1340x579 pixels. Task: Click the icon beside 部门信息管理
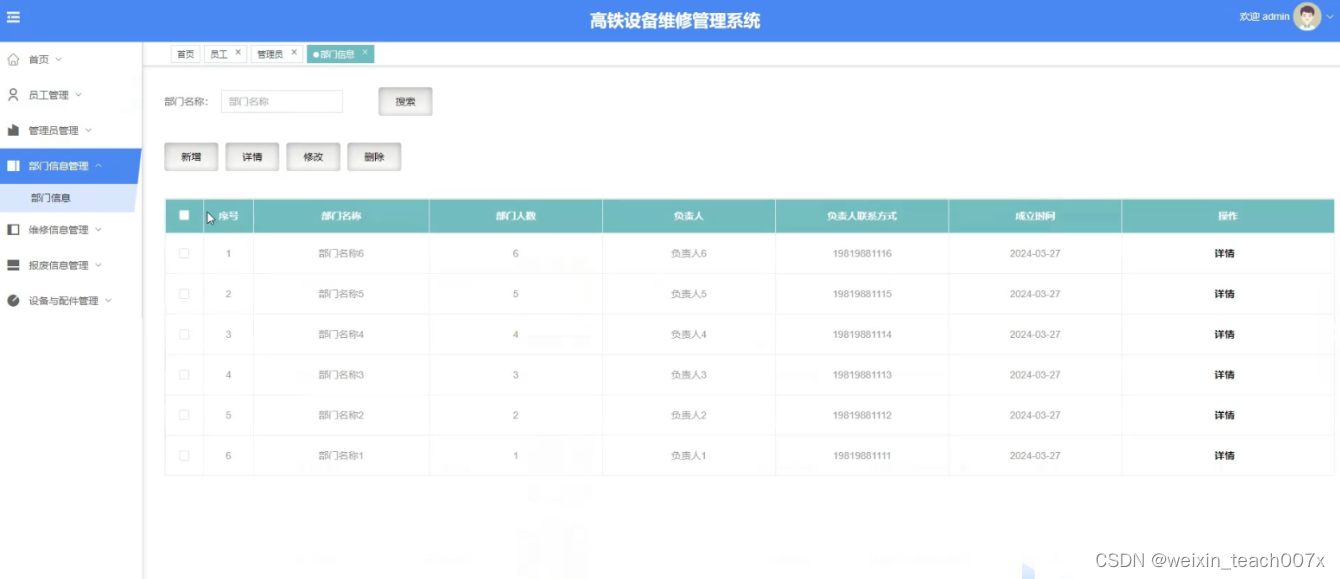pos(13,166)
